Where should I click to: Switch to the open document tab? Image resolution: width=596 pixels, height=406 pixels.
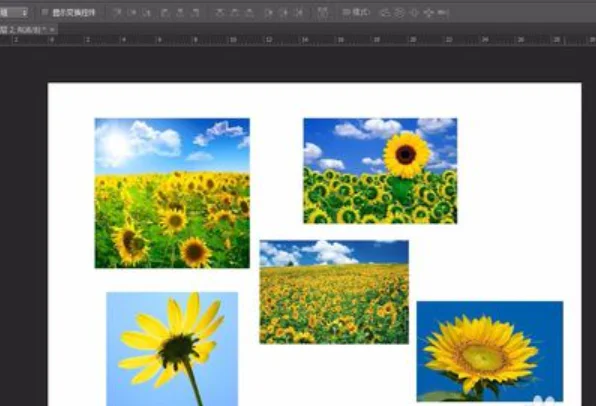[23, 30]
